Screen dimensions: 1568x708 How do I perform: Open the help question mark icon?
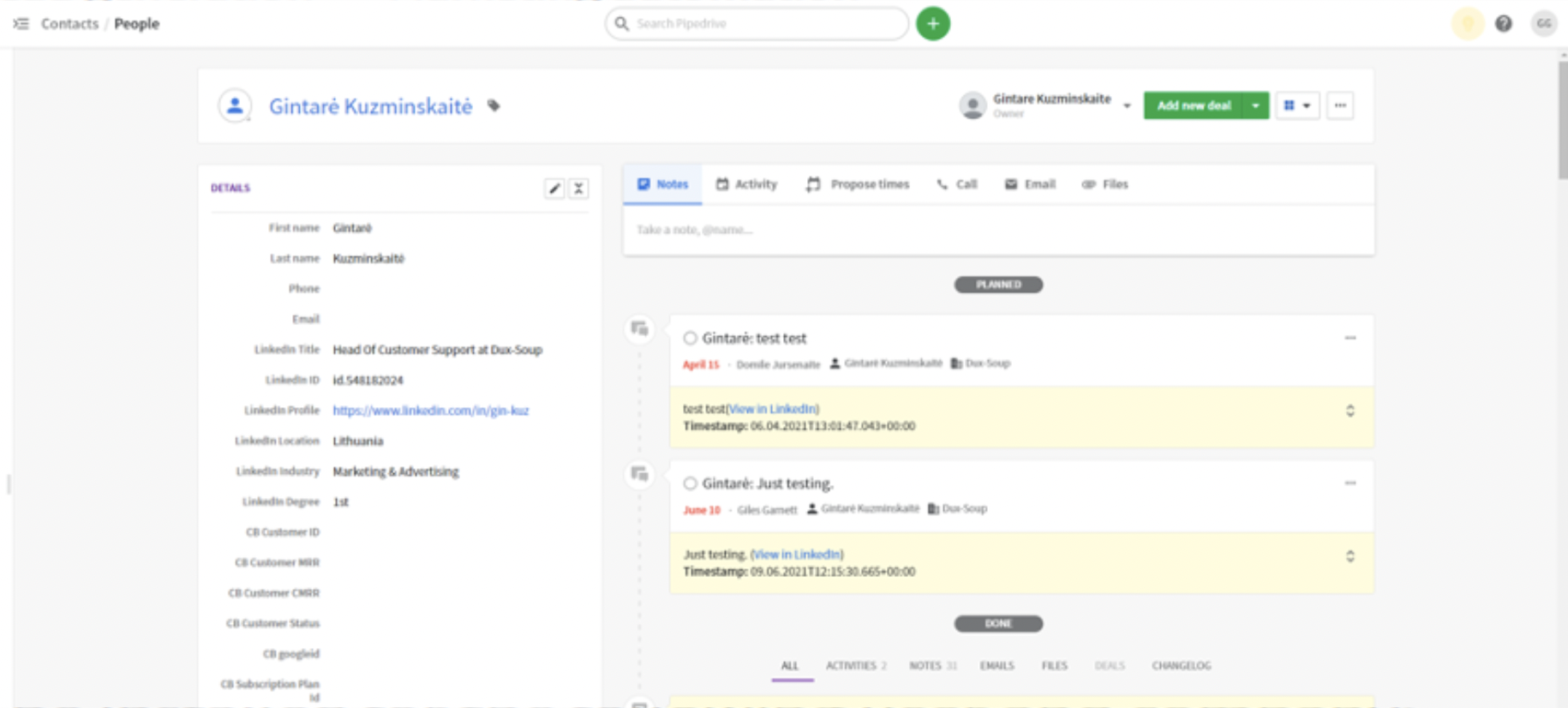coord(1503,23)
